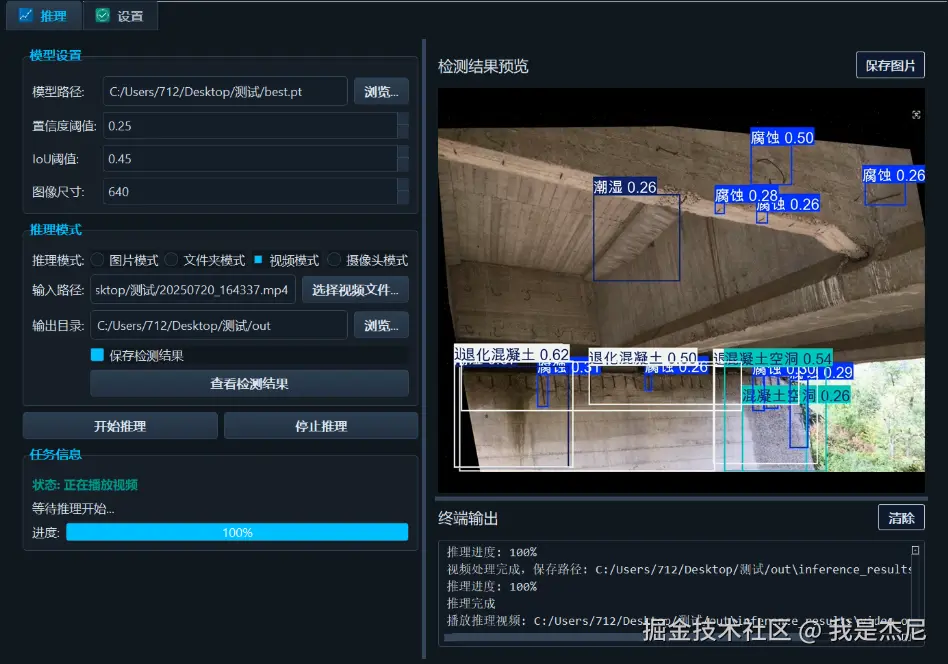Click the 视频处理完成 terminal line
This screenshot has height=664, width=948.
(679, 569)
